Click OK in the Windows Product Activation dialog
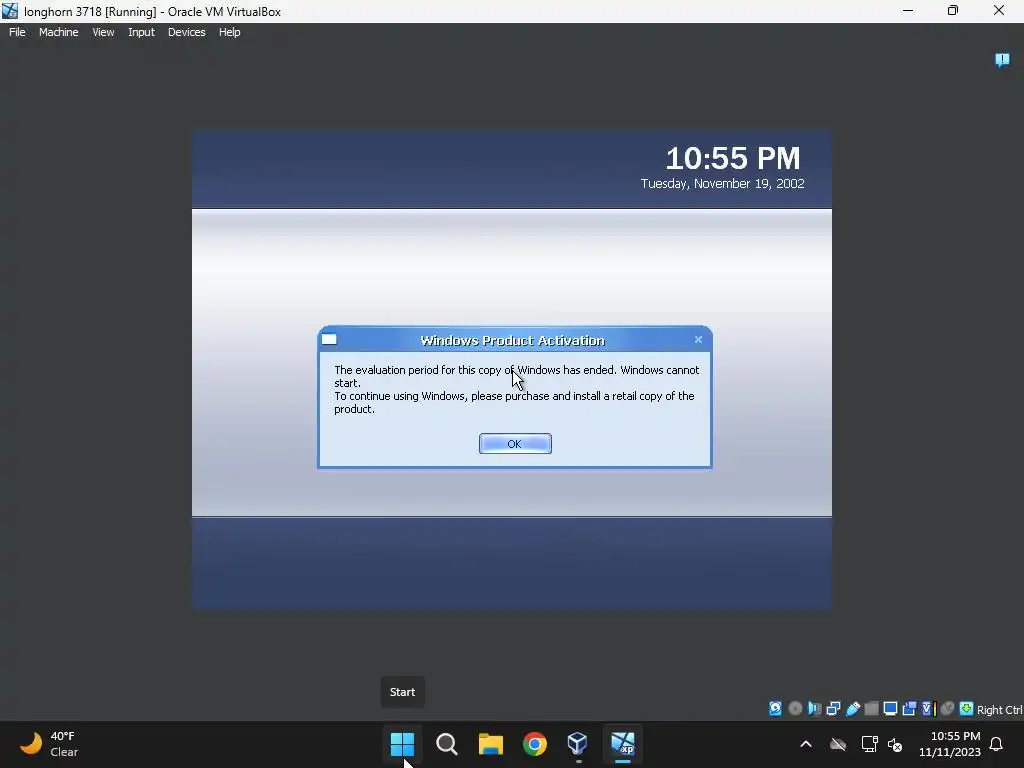 [515, 444]
